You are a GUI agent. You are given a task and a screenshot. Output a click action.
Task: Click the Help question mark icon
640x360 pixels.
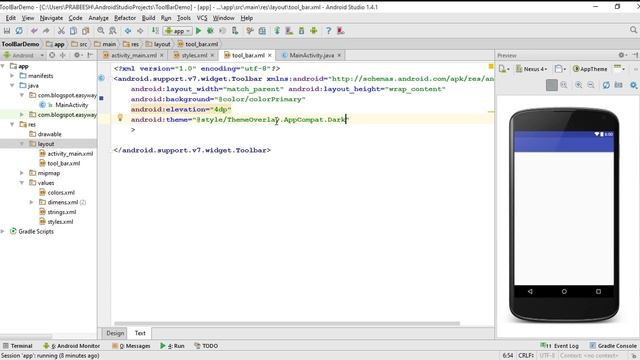click(328, 31)
